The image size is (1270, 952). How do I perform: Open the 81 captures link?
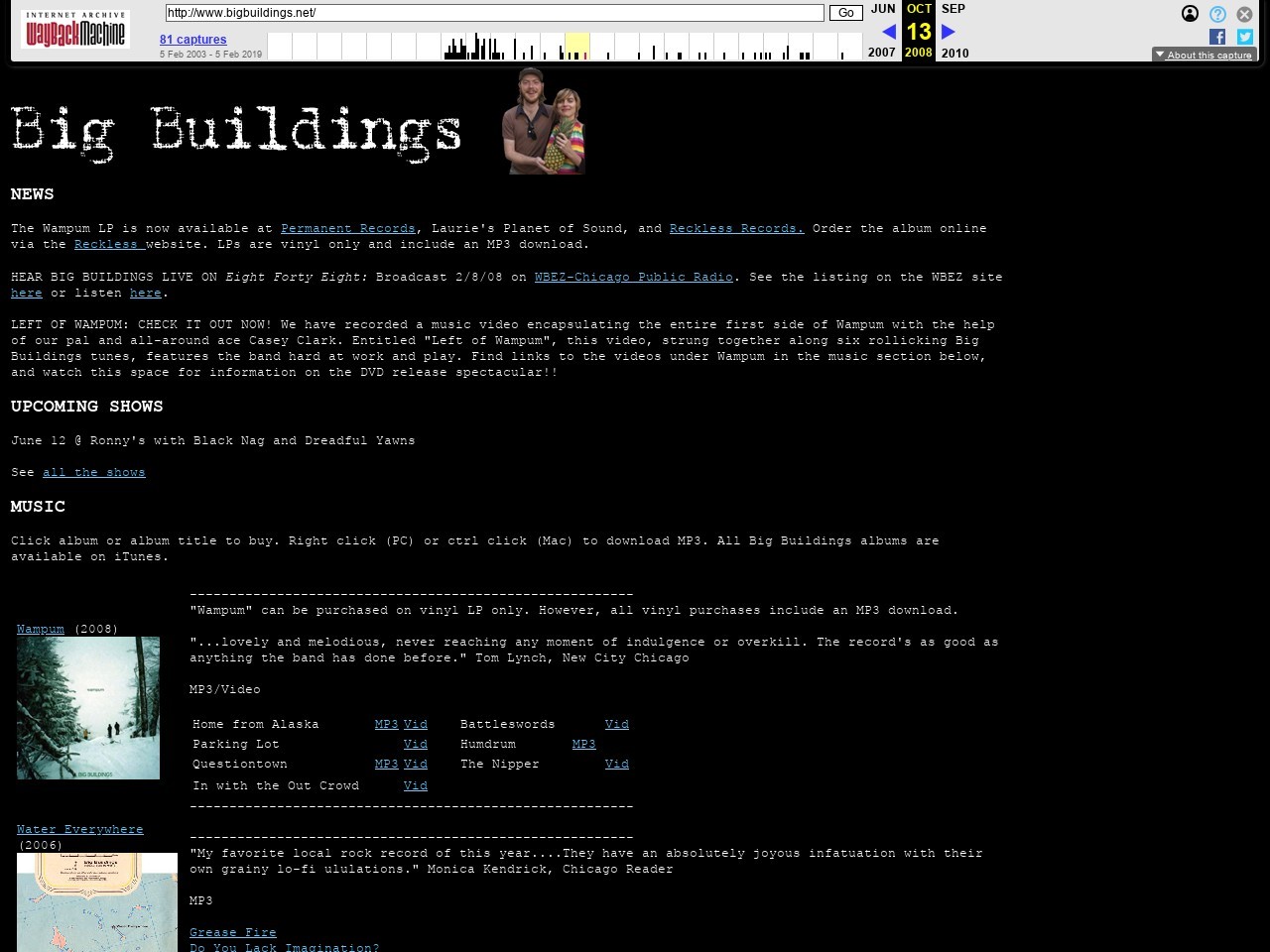tap(192, 40)
